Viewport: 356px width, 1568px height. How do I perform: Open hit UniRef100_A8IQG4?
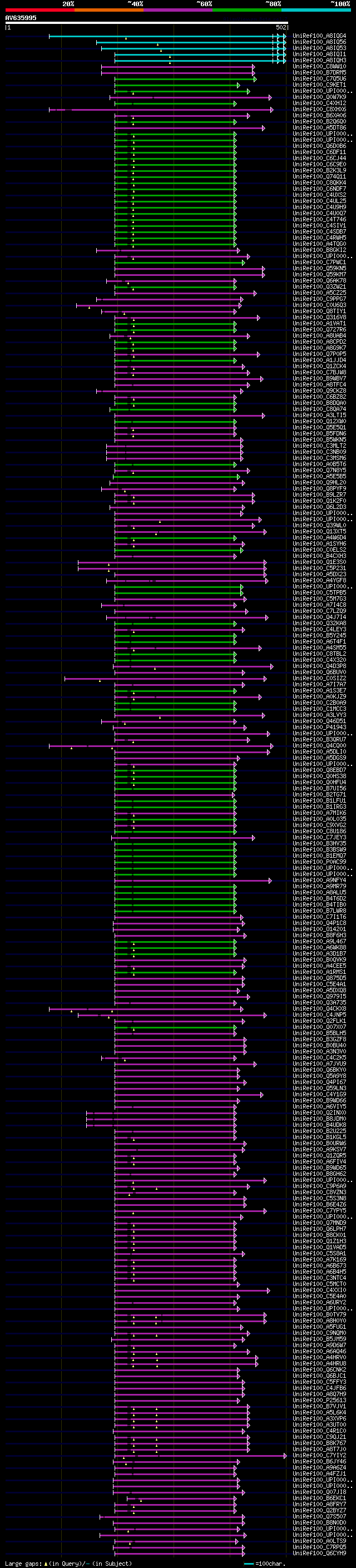319,36
